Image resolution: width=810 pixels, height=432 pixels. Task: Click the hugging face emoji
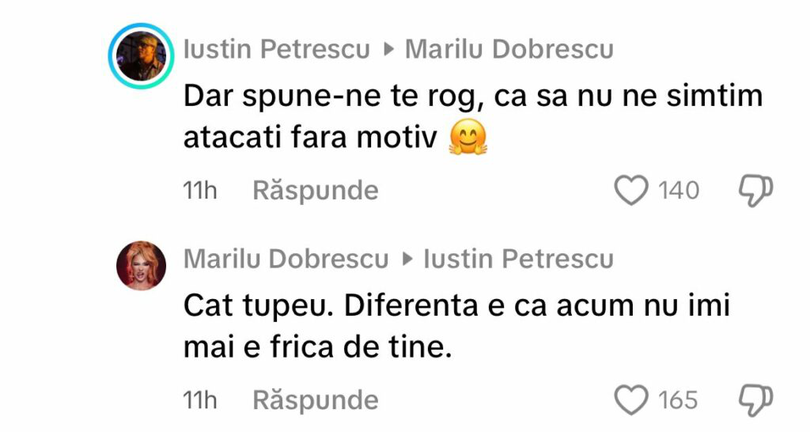pos(469,137)
